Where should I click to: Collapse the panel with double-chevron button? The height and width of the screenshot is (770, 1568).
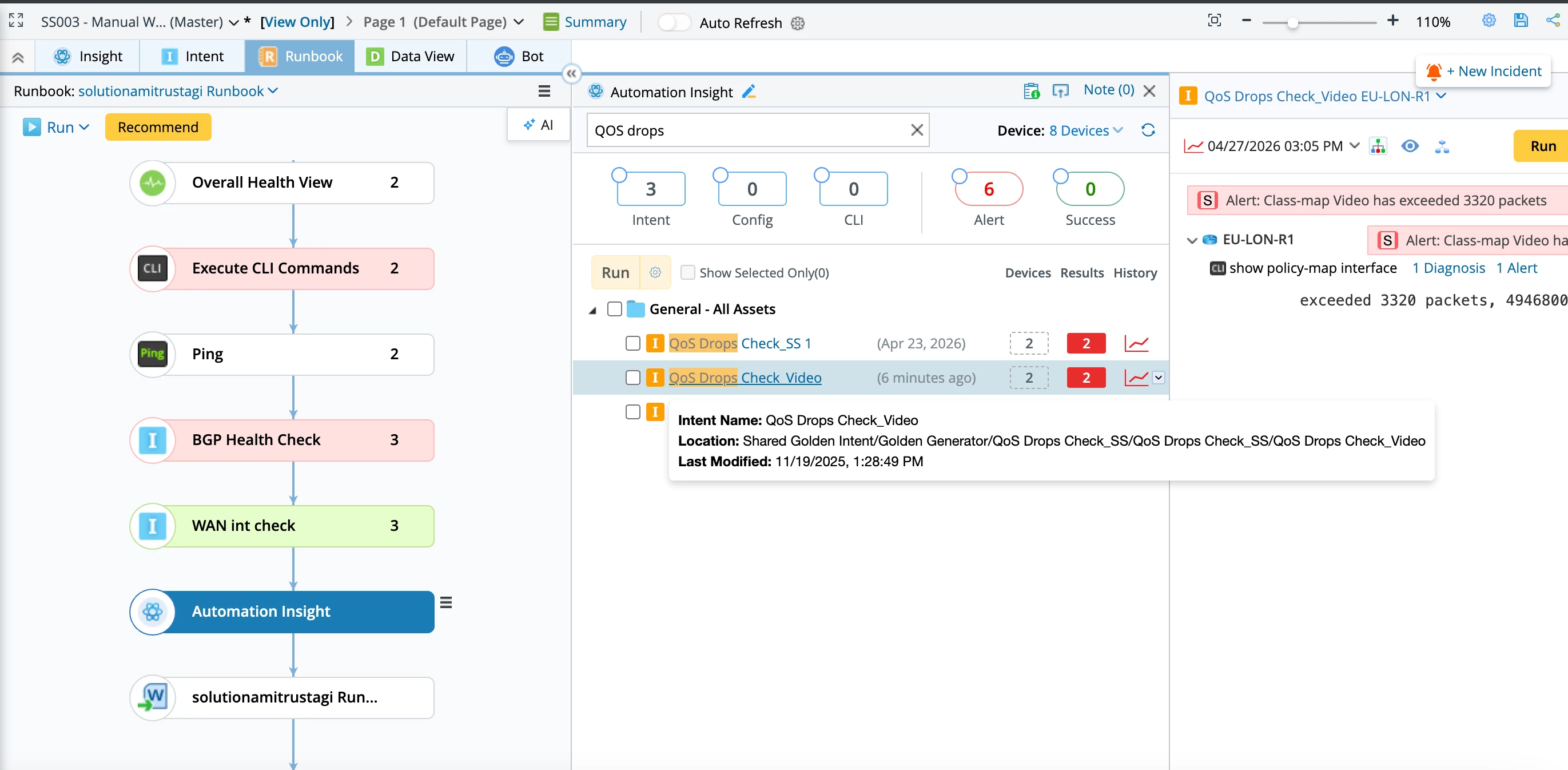coord(571,74)
